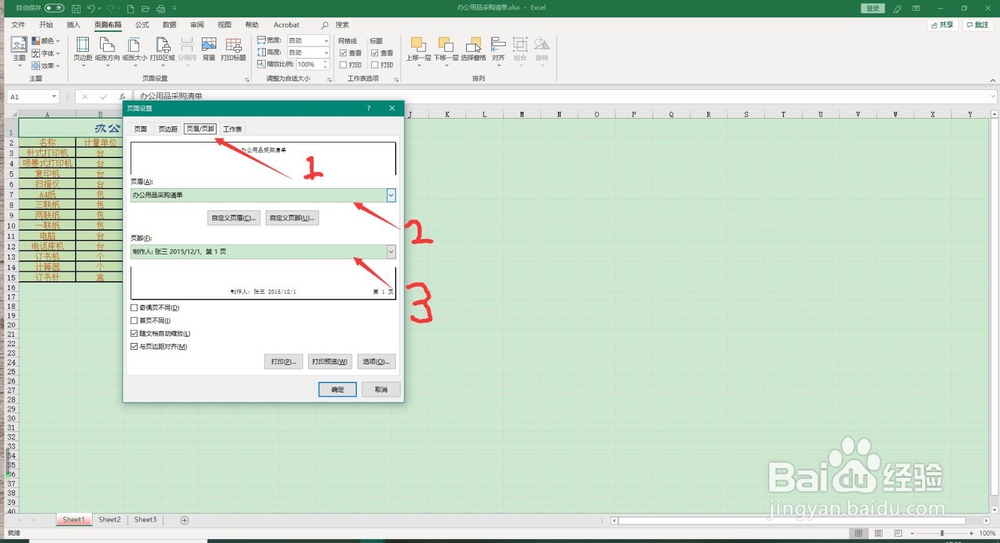
Task: Confirm dialog with 确定 (OK) button
Action: 337,390
